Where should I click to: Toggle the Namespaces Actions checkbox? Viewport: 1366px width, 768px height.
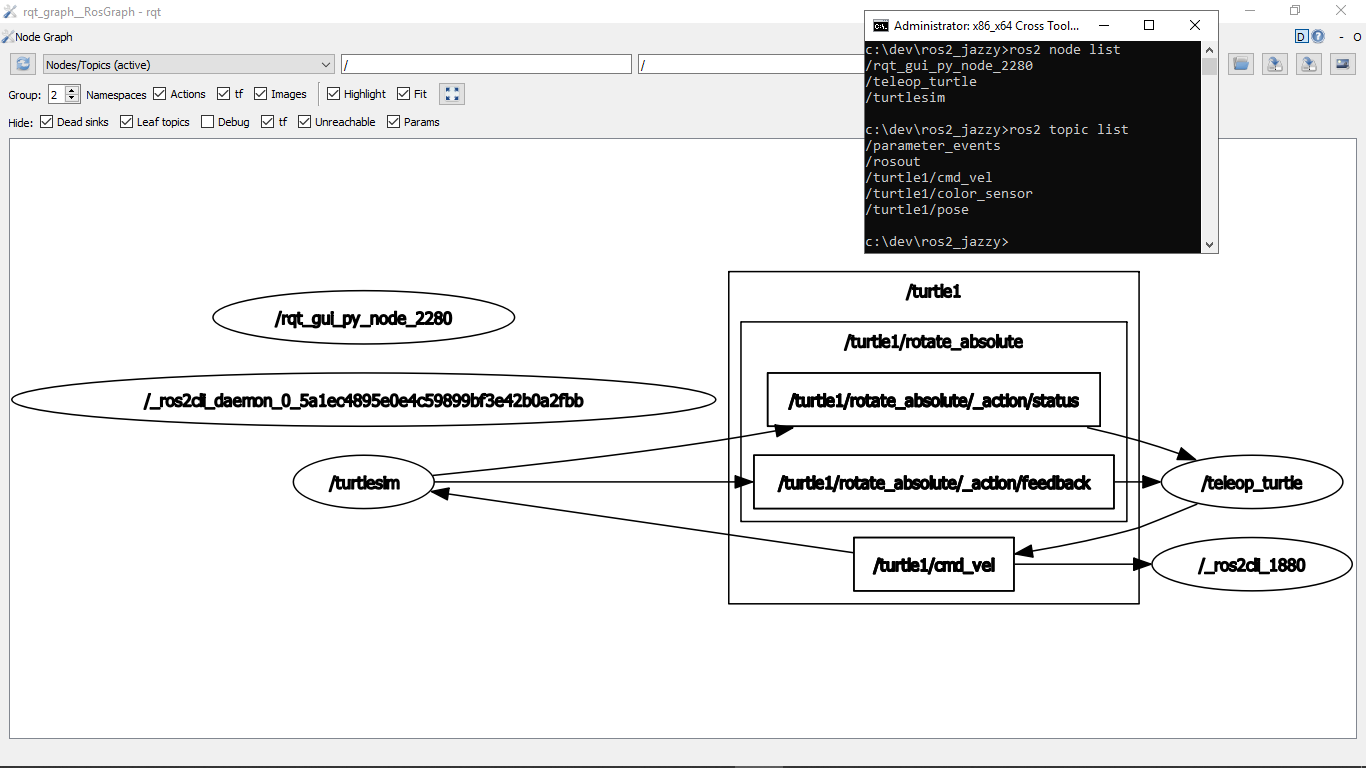(x=159, y=94)
